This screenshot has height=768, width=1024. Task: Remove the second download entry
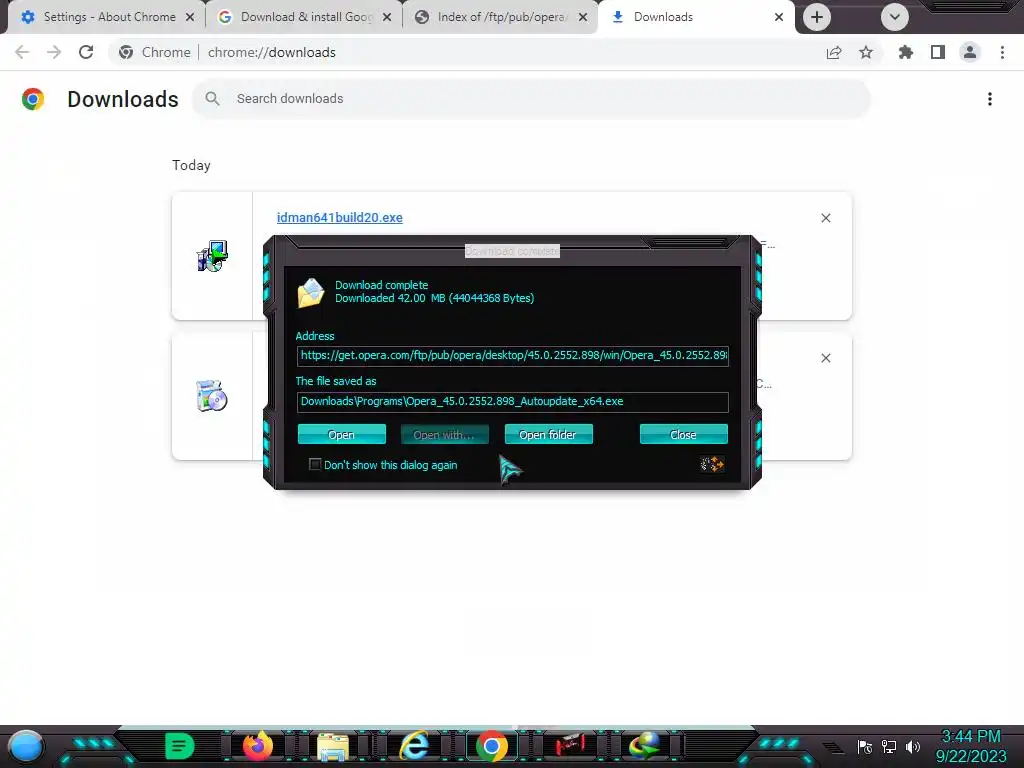825,358
